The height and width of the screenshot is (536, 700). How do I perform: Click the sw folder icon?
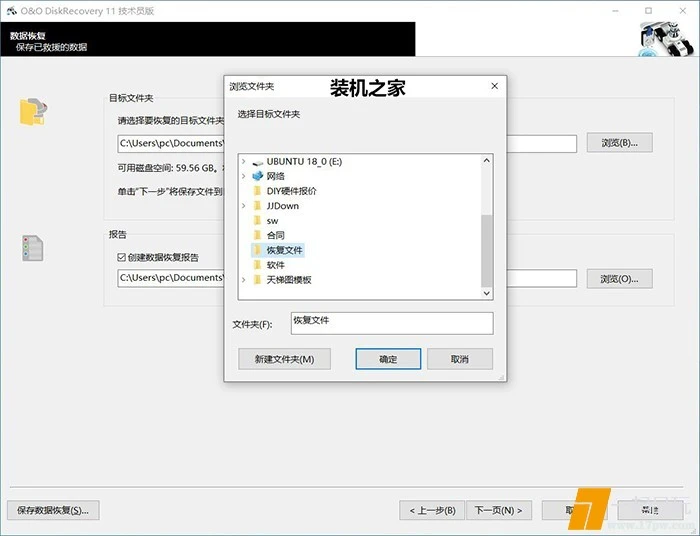pyautogui.click(x=258, y=220)
